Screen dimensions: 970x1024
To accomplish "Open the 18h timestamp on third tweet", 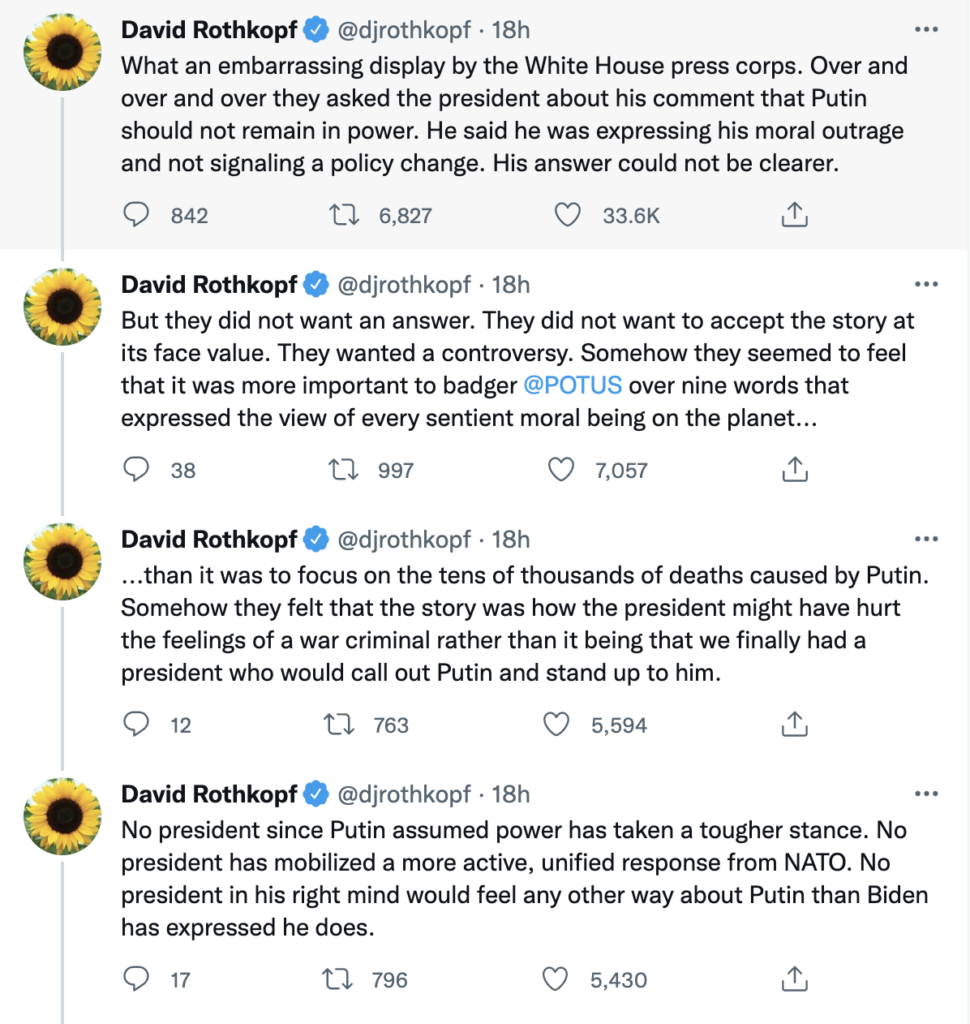I will [510, 540].
